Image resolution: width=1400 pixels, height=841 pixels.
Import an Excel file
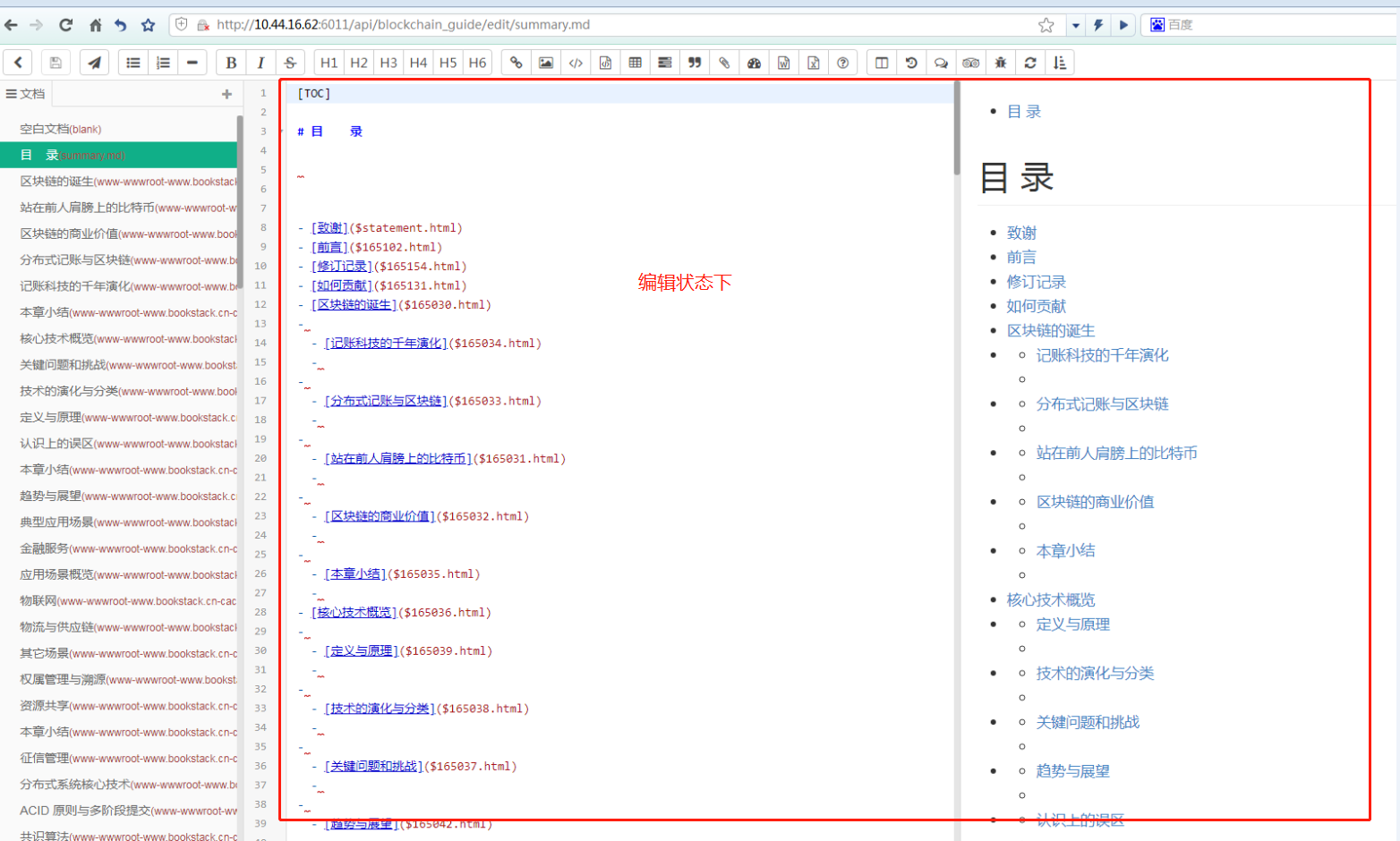tap(813, 63)
